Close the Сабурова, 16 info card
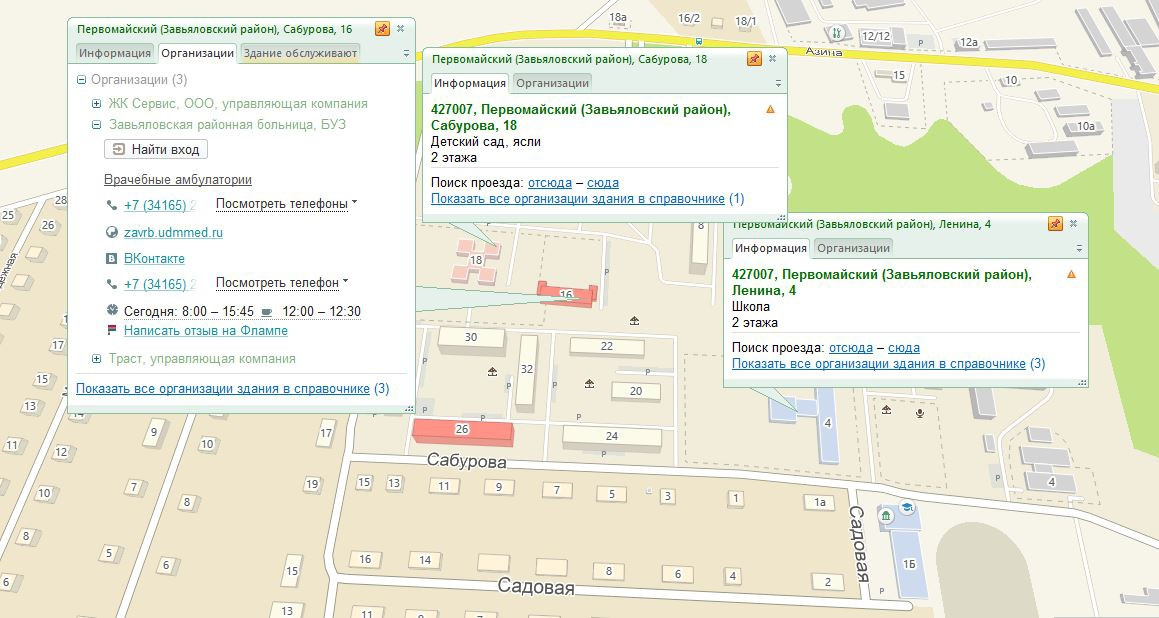Image resolution: width=1159 pixels, height=618 pixels. tap(401, 29)
